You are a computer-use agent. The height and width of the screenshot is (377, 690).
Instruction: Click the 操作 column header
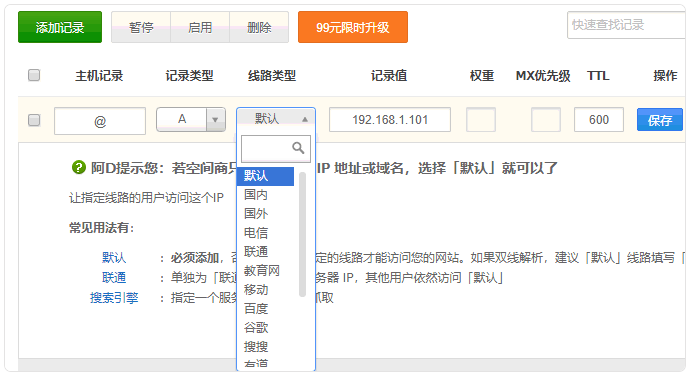click(665, 76)
